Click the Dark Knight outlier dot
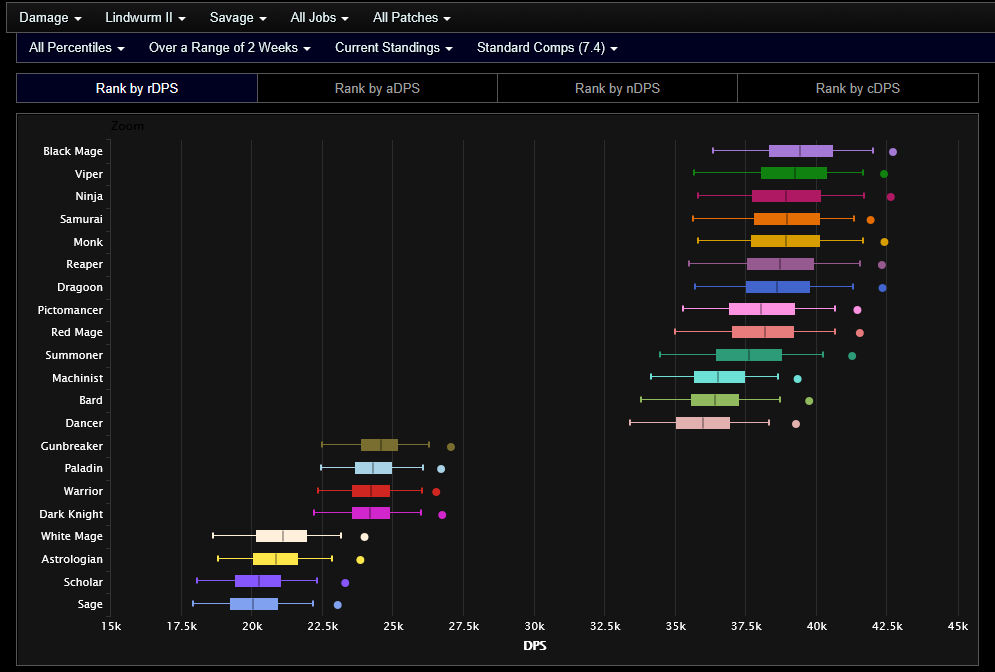 point(442,515)
